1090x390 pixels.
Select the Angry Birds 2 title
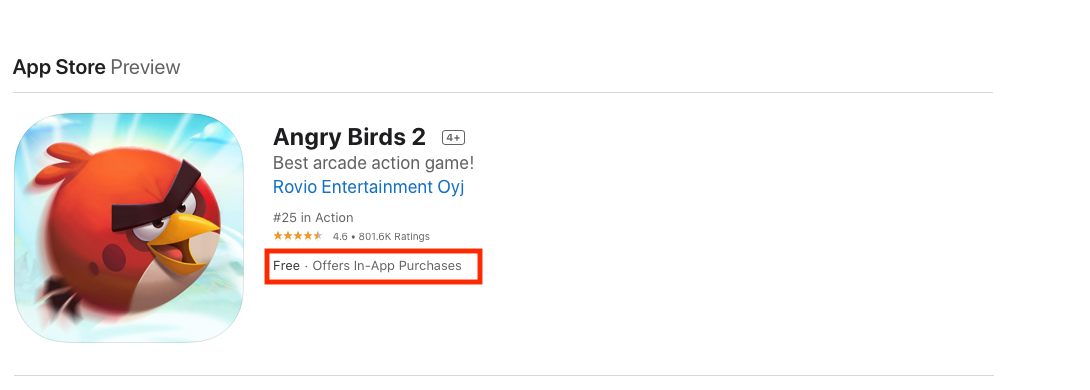[x=349, y=137]
